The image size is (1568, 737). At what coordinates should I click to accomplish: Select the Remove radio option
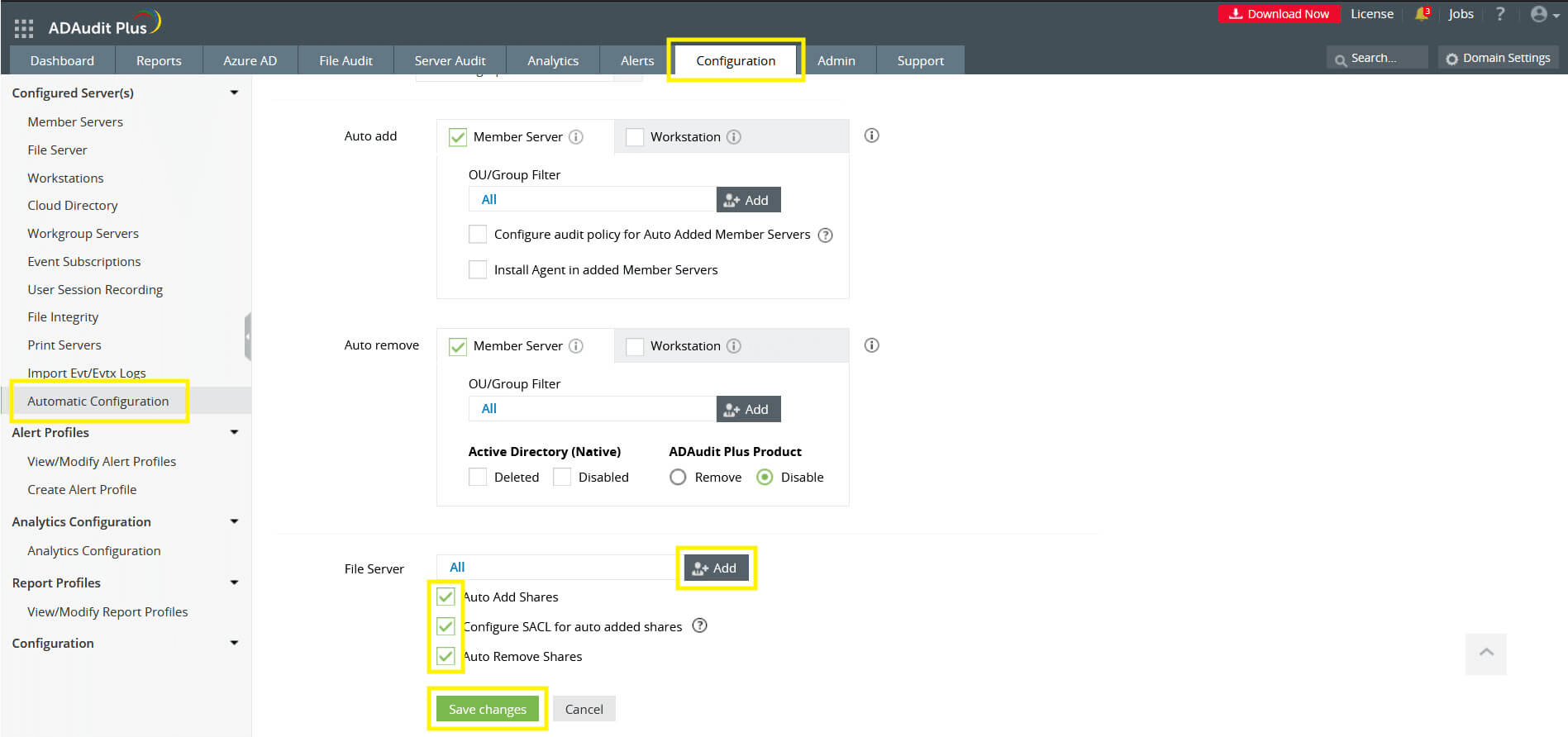[x=678, y=477]
